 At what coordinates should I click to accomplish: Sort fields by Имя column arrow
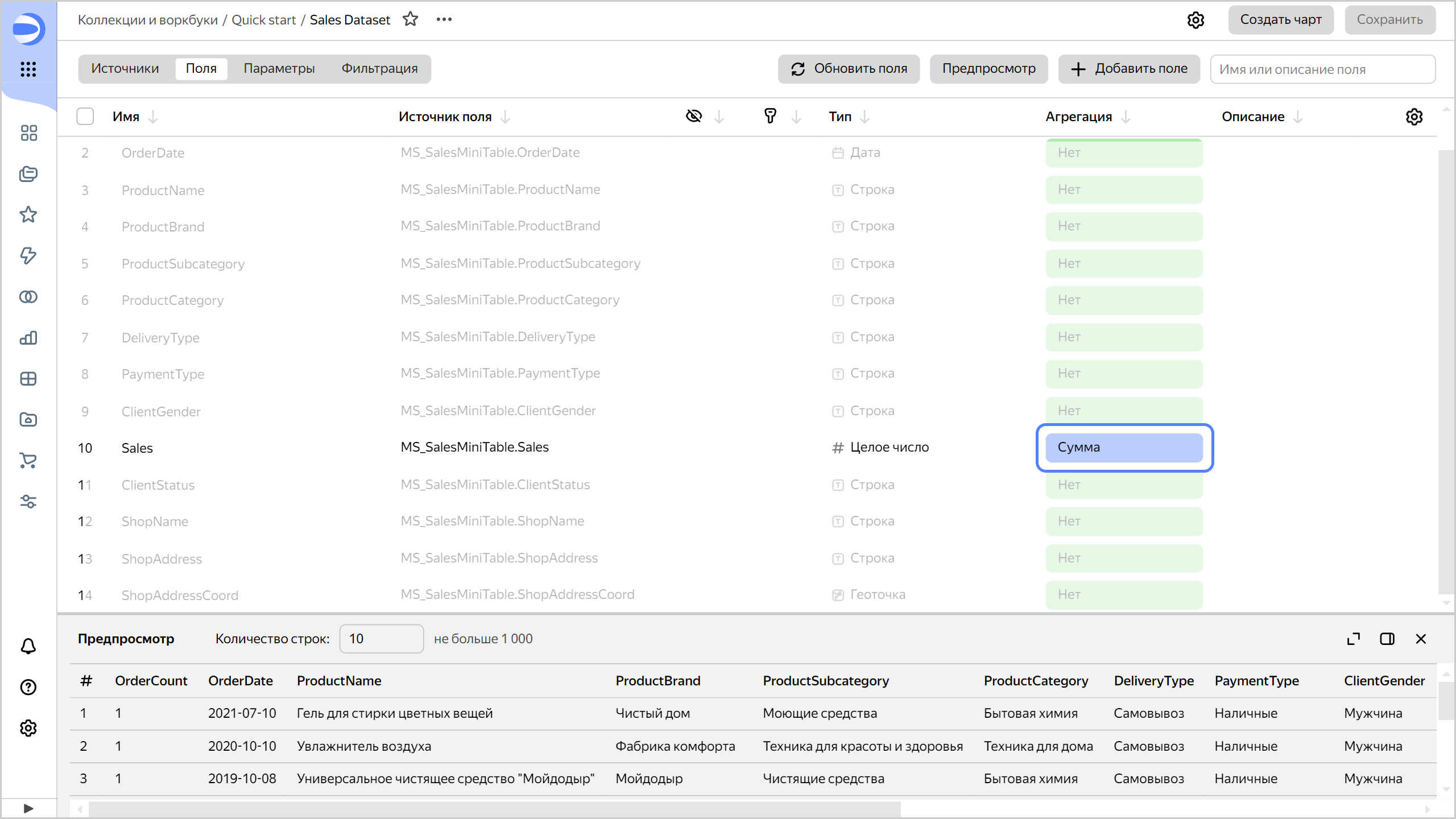(x=153, y=117)
